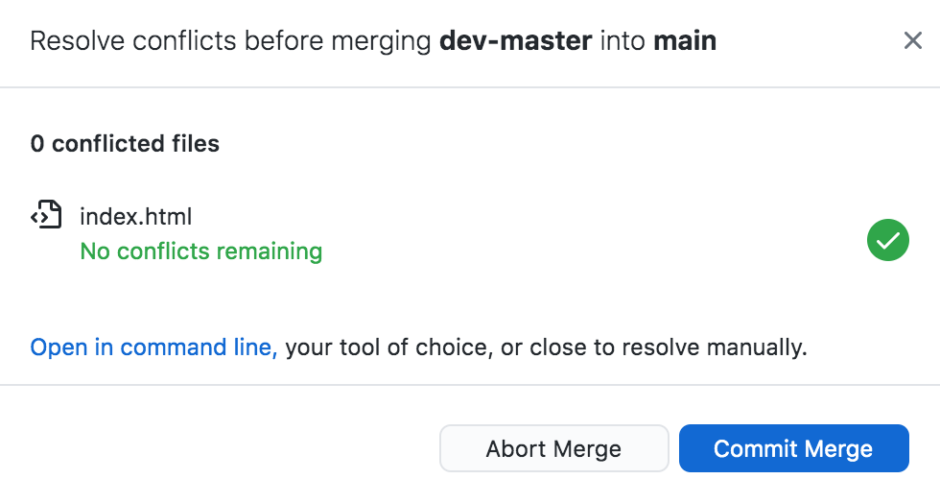This screenshot has width=940, height=503.
Task: Close the resolve conflicts dialog
Action: (912, 41)
